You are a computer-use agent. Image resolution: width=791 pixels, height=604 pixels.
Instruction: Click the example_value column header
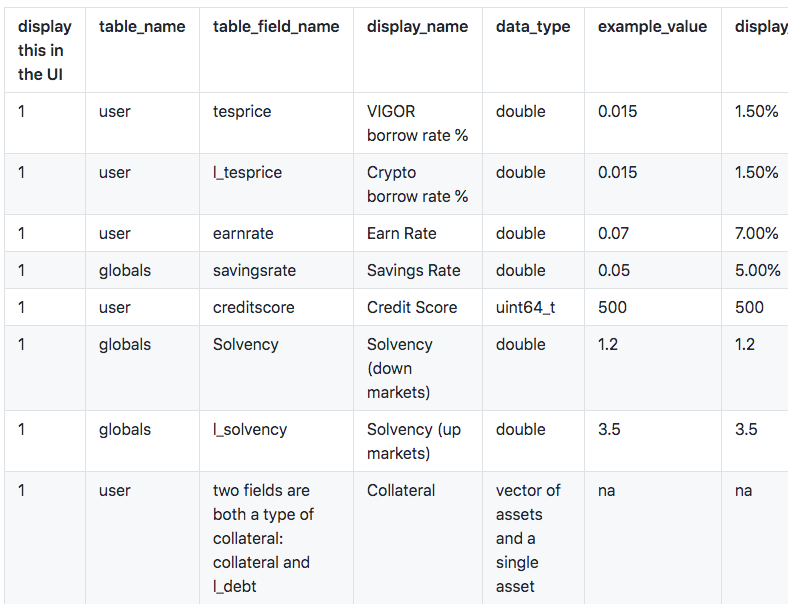[x=652, y=27]
